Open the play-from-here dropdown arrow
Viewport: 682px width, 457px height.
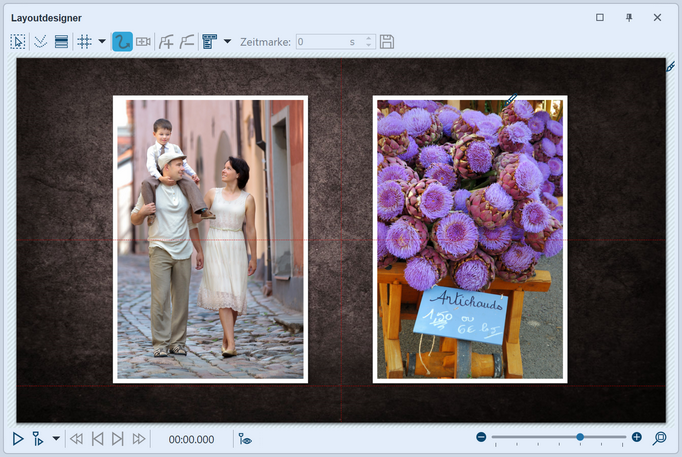(55, 439)
